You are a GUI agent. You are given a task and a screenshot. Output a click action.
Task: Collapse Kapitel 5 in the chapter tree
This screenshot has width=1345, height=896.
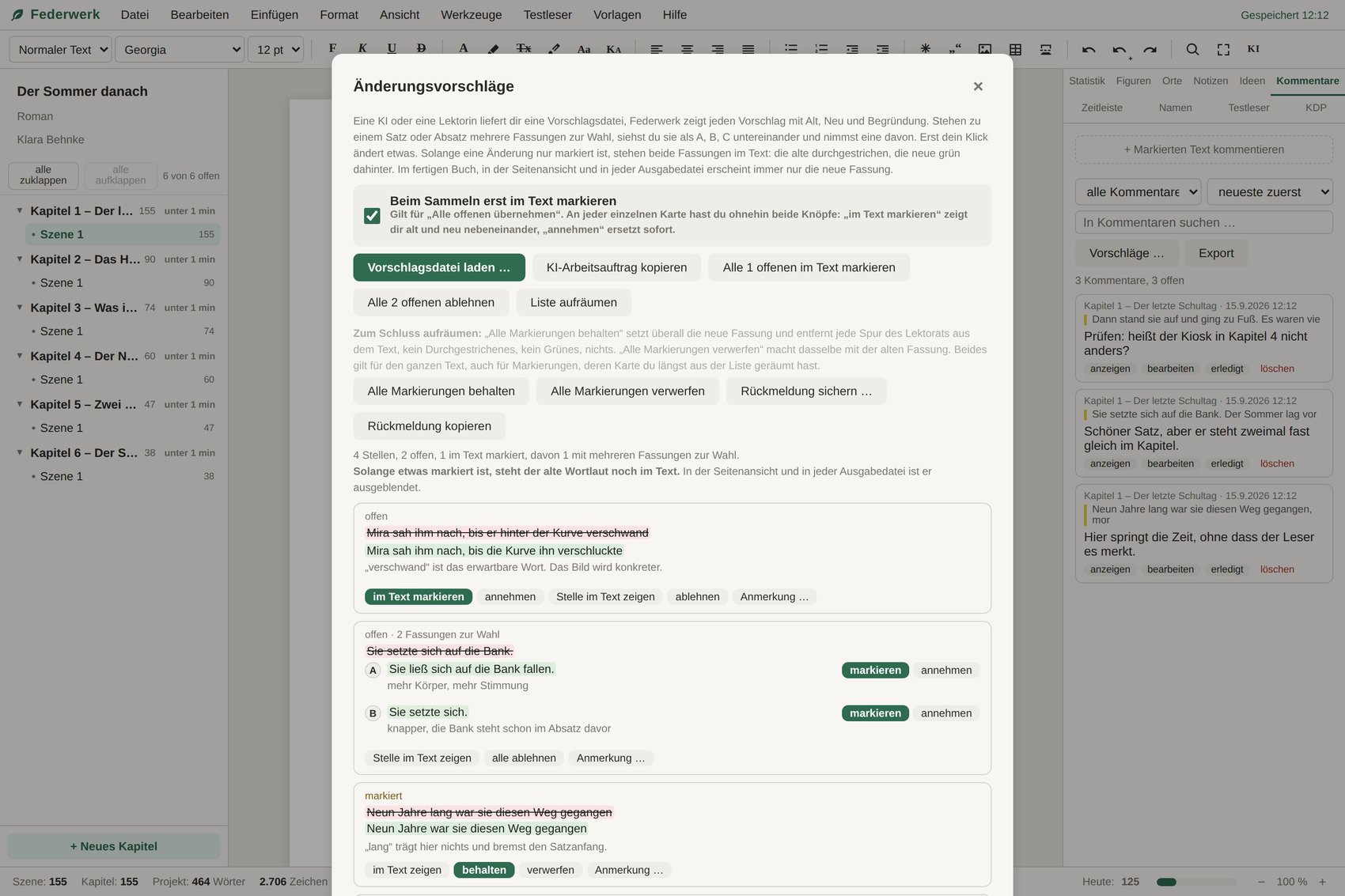[20, 403]
